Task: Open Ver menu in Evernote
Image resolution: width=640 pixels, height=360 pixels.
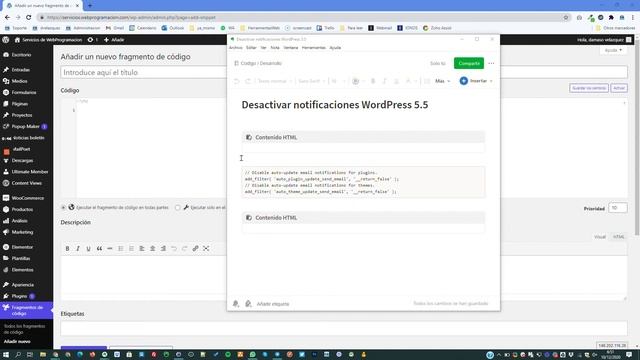Action: (263, 48)
